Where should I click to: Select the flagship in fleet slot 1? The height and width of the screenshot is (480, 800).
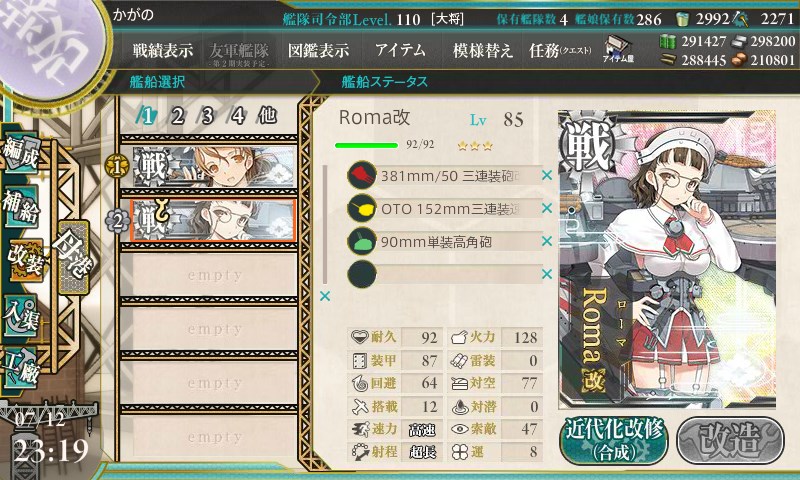point(214,166)
